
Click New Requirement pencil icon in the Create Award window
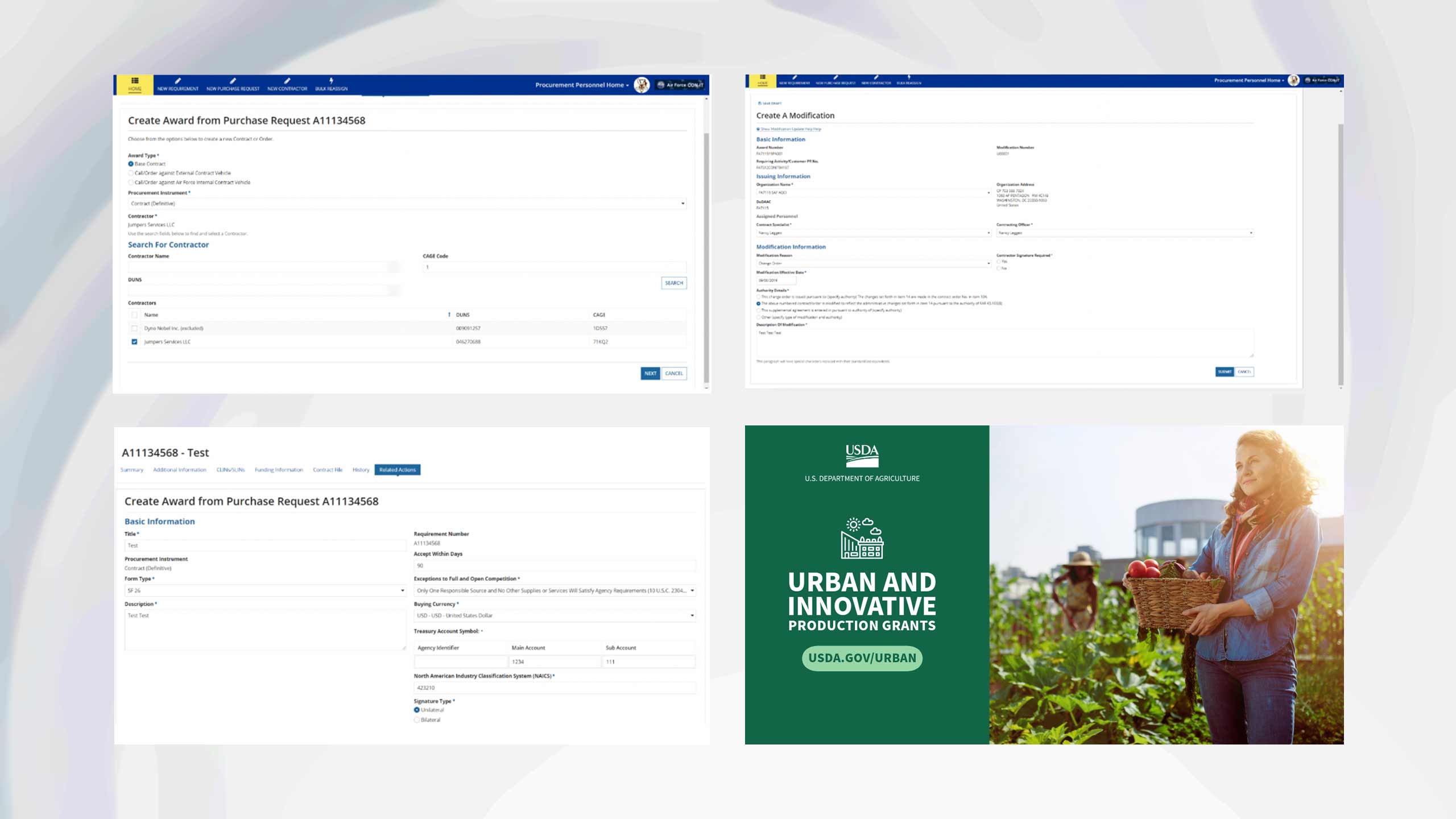pos(178,81)
